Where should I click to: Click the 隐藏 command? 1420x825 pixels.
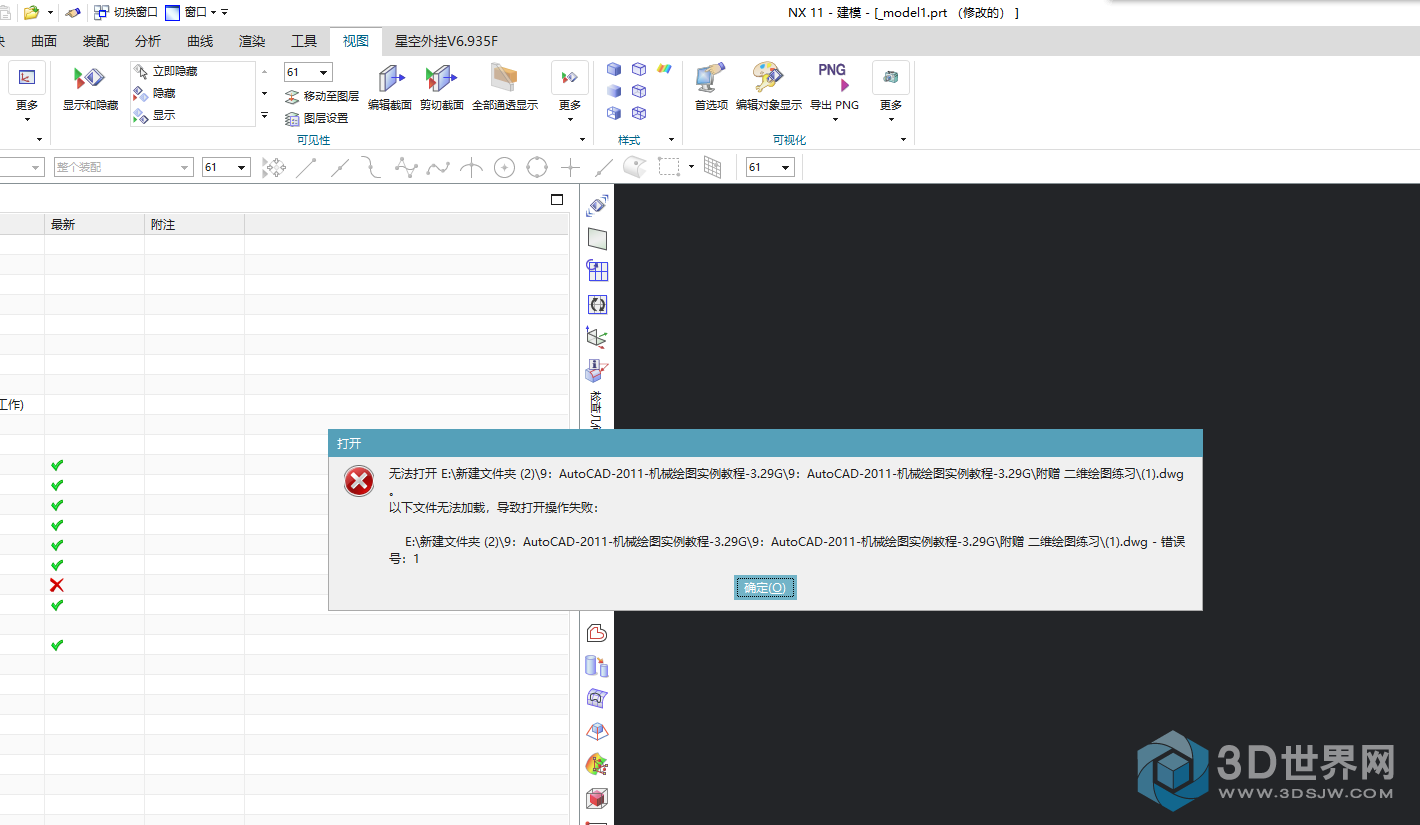pos(154,93)
